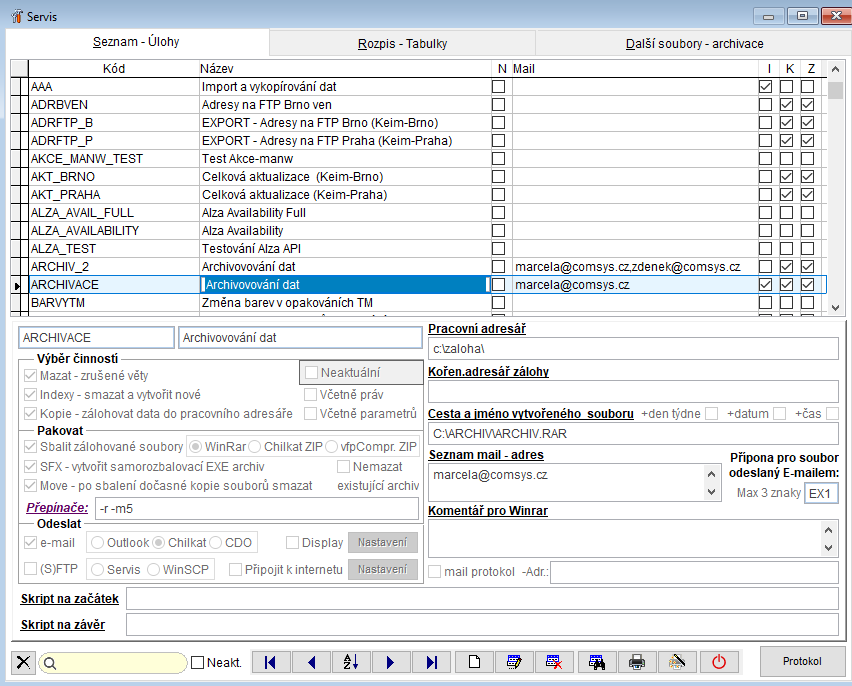Open the Další soubory - archivace tab
Screen dimensions: 852x686
(x=694, y=43)
